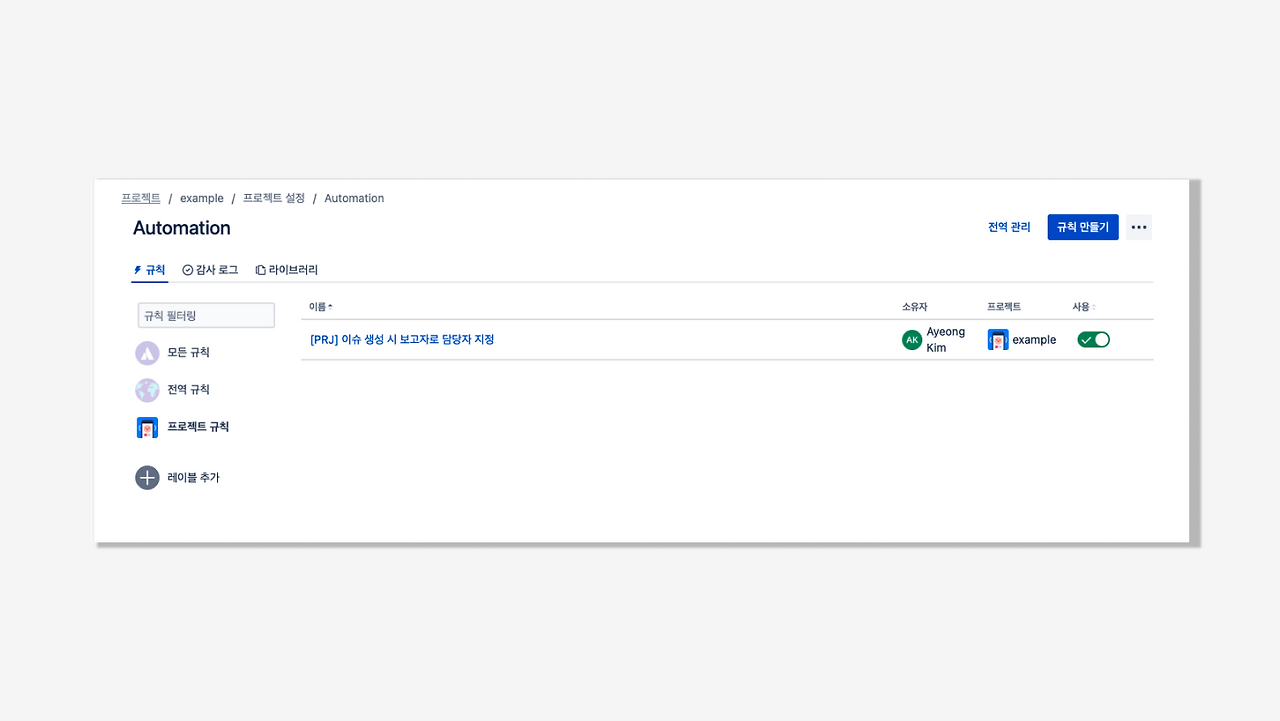Select the 프로젝트 규칙 project icon
The image size is (1280, 721).
coord(147,427)
